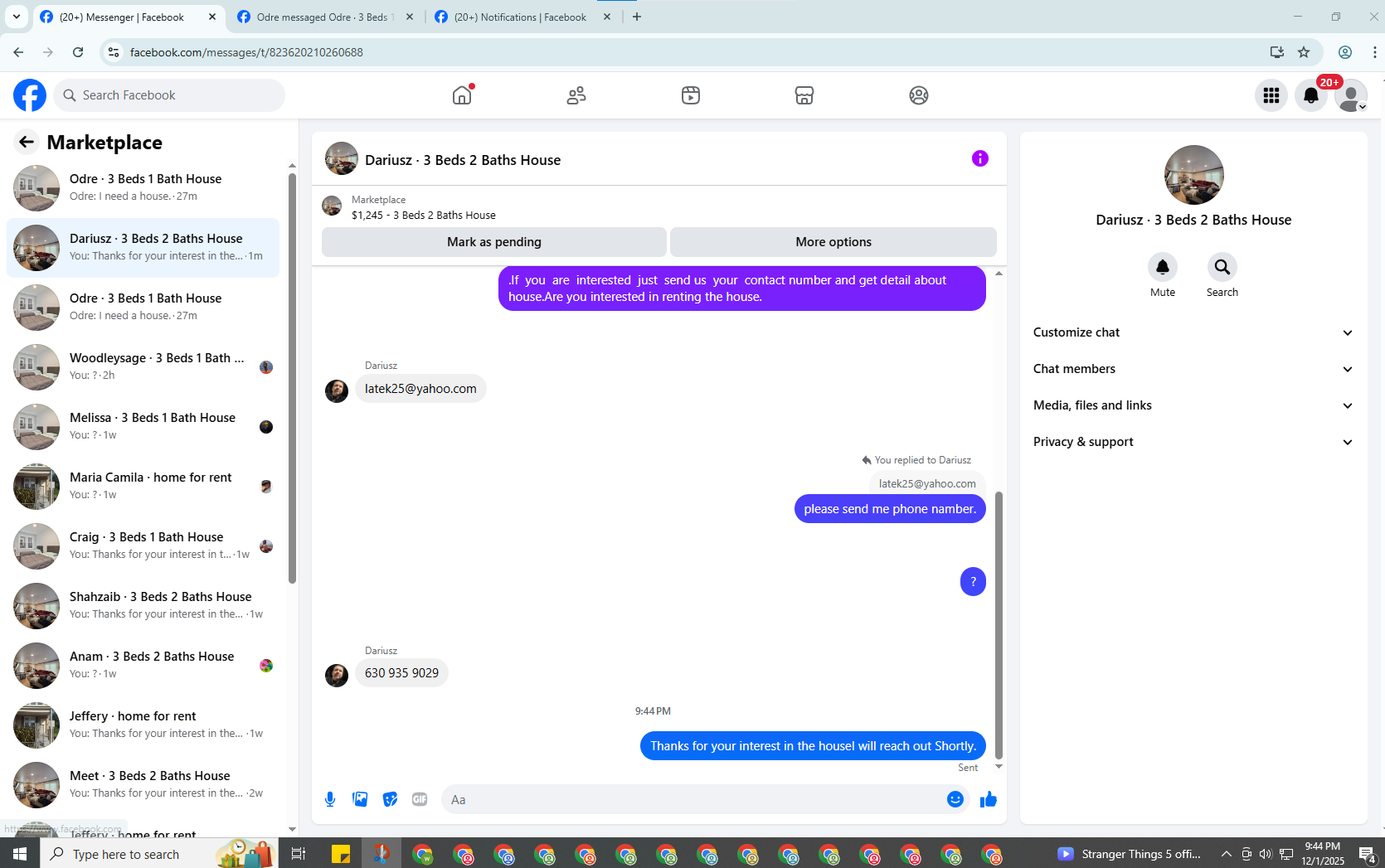Open the emoji picker in message box
The height and width of the screenshot is (868, 1385).
pos(955,799)
